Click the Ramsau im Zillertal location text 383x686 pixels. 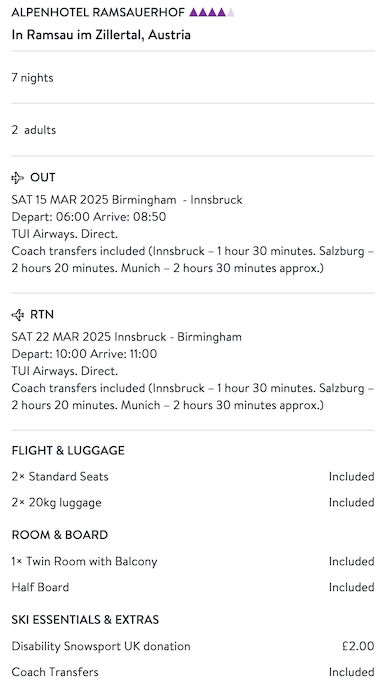point(101,35)
